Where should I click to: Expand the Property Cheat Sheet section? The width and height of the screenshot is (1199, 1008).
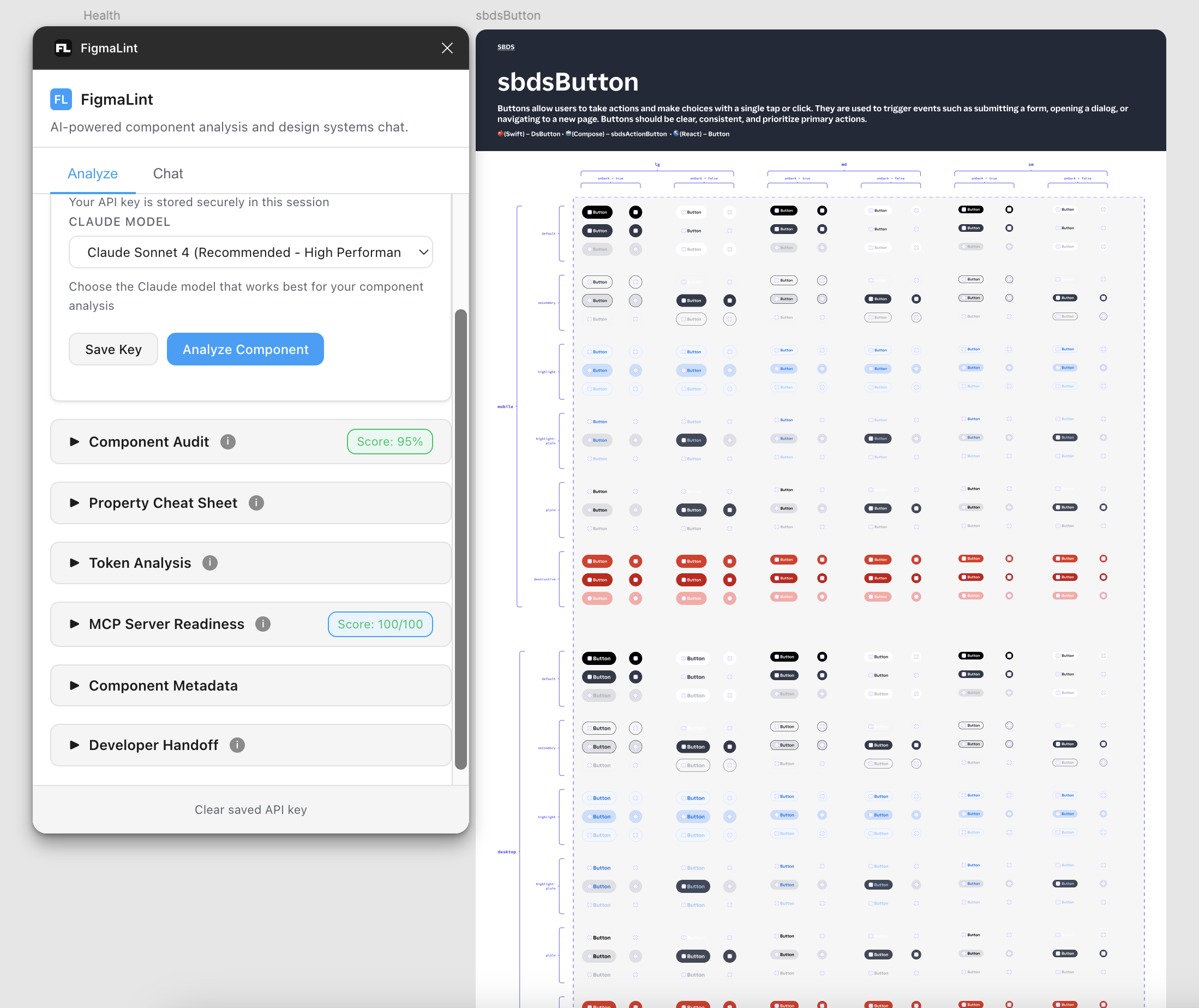coord(251,503)
